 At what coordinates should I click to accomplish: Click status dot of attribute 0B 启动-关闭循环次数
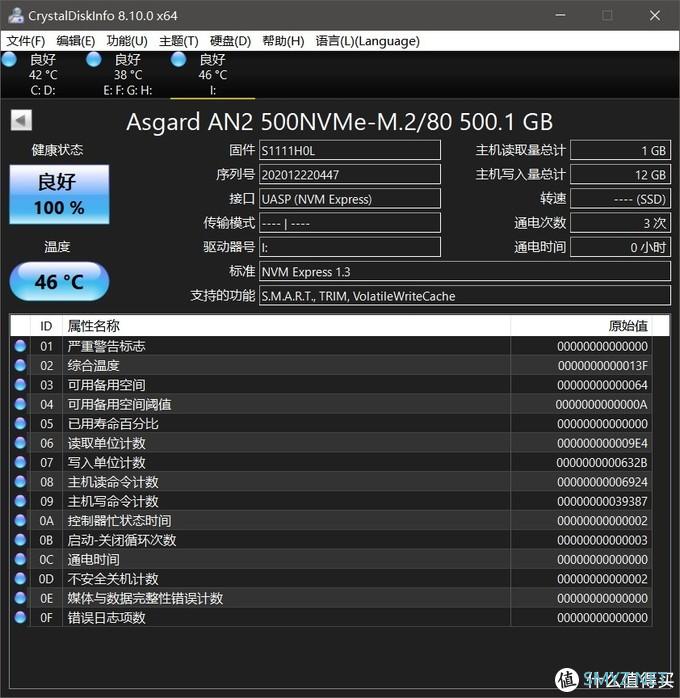pyautogui.click(x=20, y=540)
